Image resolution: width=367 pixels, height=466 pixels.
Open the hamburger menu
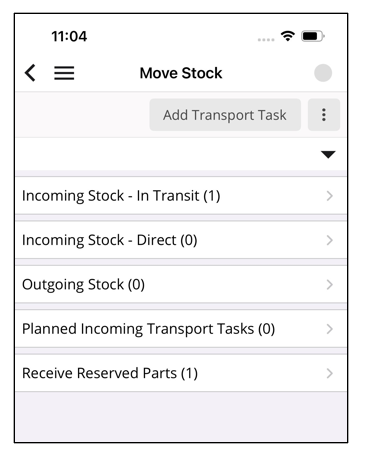(64, 73)
